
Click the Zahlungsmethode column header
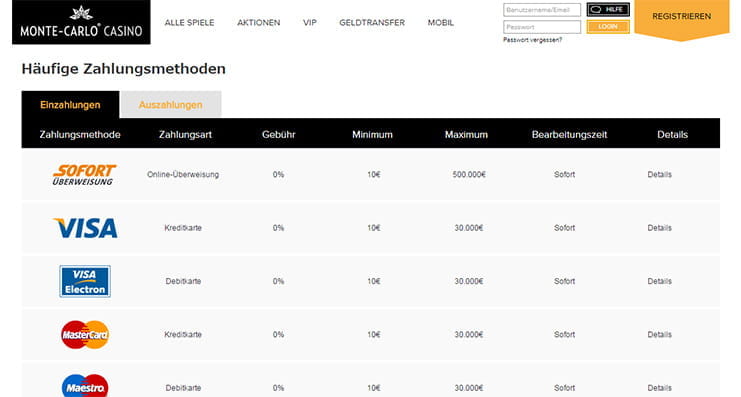(x=80, y=135)
